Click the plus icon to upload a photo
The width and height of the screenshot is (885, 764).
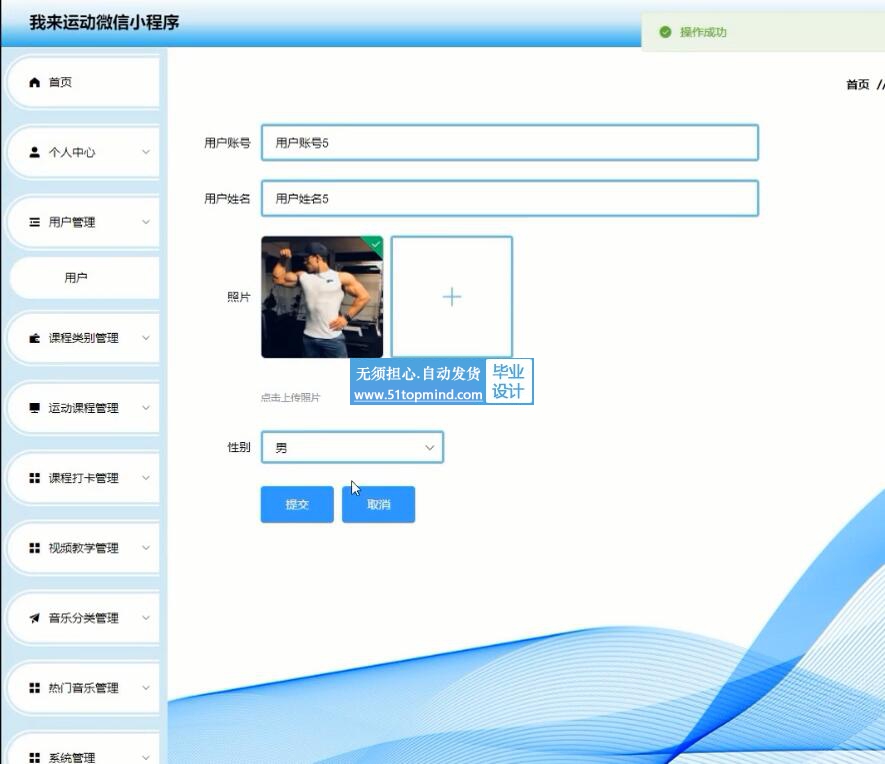452,297
